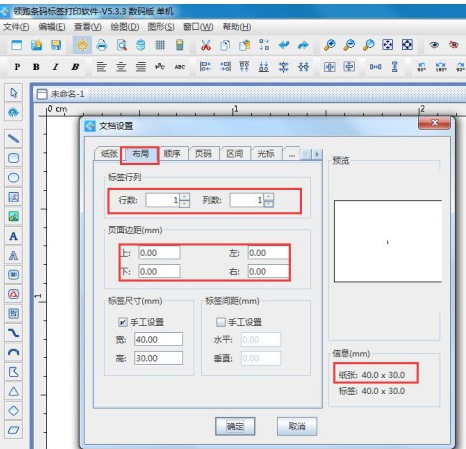Open the 绘图(D) menu
Screen dimensions: 466x449
tap(125, 27)
